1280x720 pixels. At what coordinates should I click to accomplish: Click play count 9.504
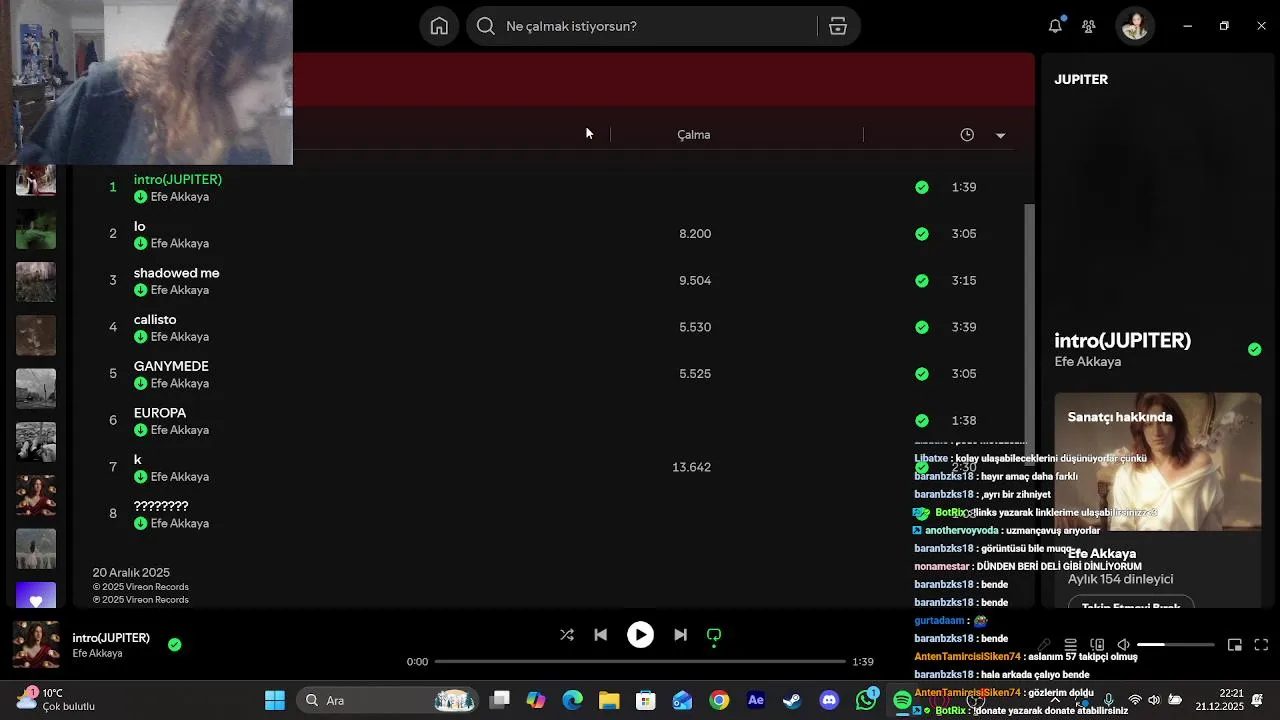tap(695, 281)
